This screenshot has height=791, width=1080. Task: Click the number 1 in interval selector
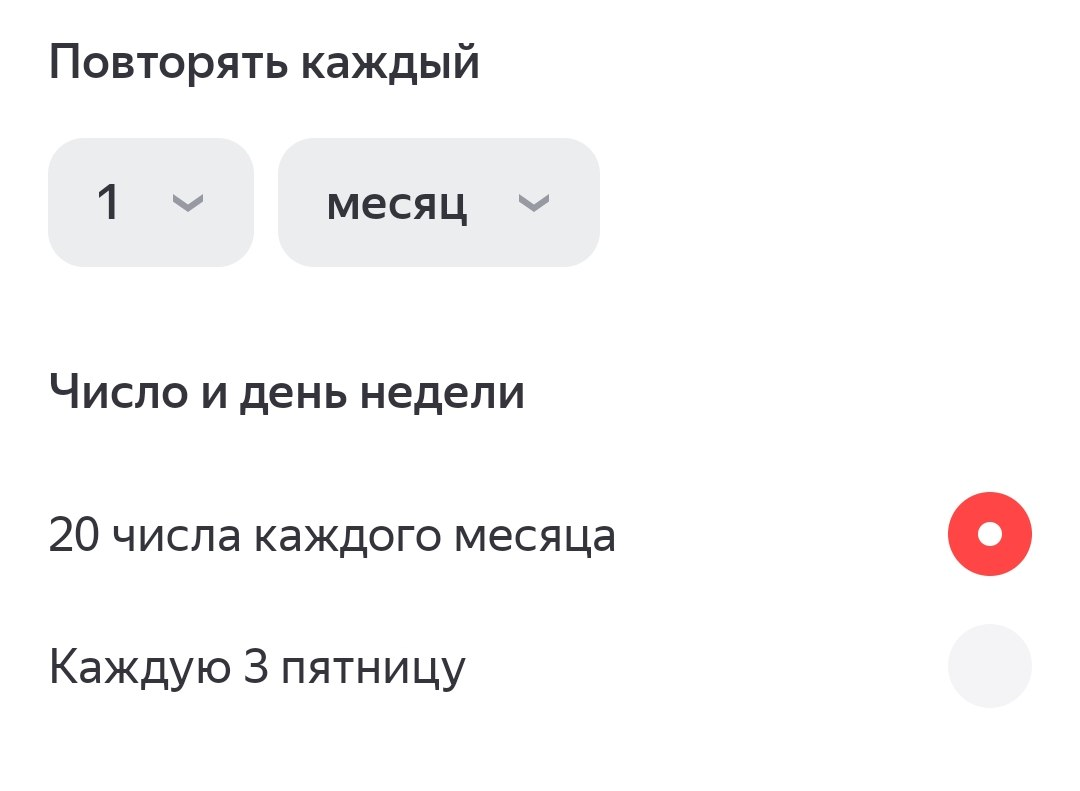pos(108,203)
